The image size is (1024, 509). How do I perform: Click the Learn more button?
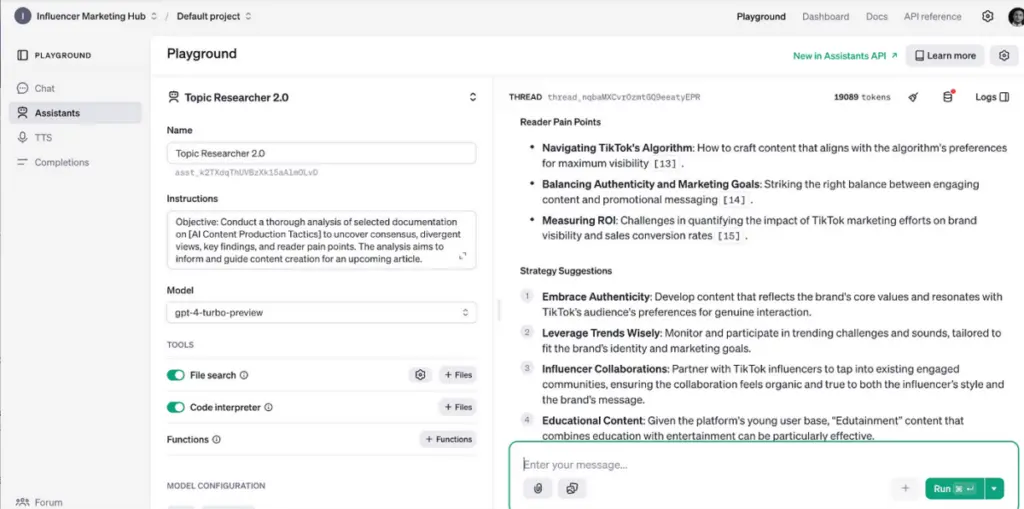pyautogui.click(x=944, y=56)
